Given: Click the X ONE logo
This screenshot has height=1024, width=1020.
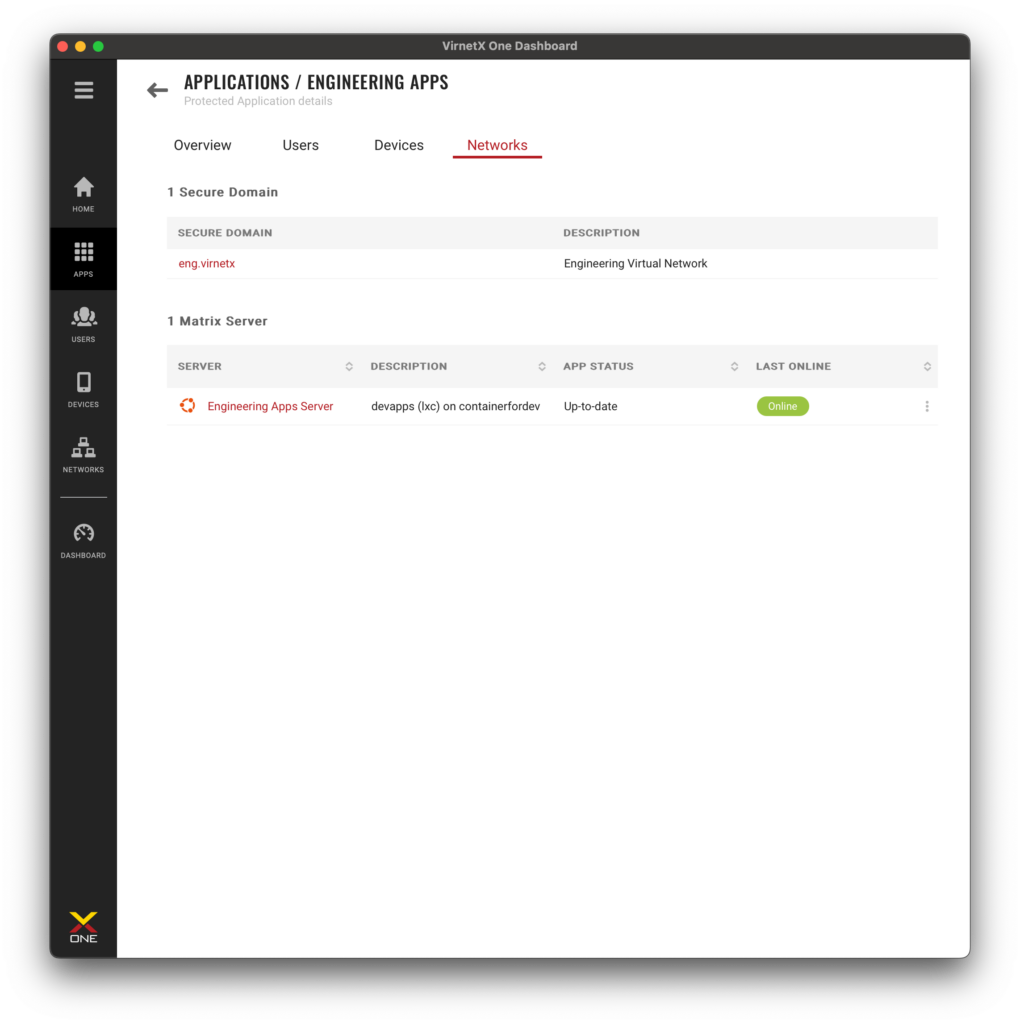Looking at the screenshot, I should (x=84, y=927).
